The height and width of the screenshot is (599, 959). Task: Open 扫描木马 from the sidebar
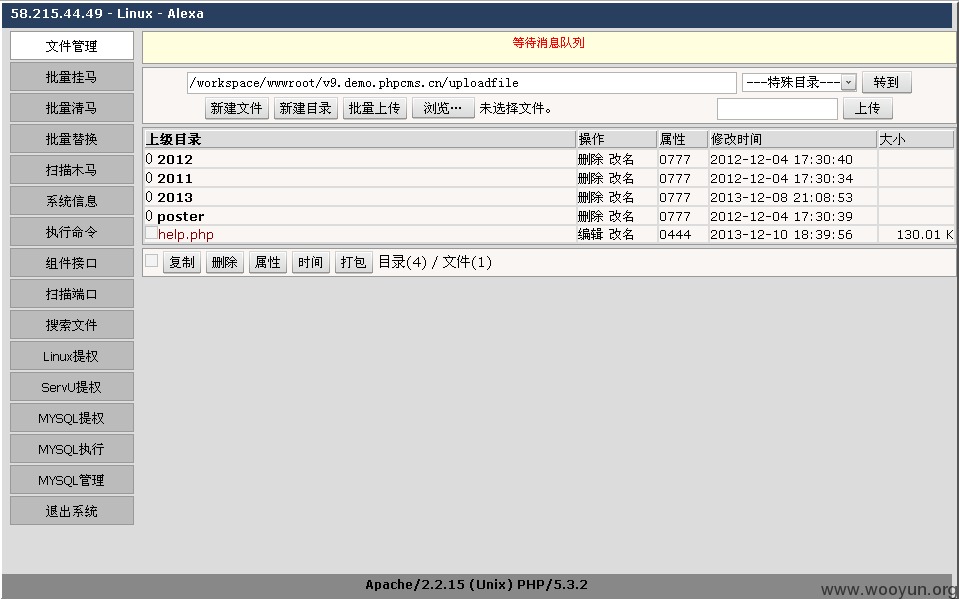tap(72, 170)
